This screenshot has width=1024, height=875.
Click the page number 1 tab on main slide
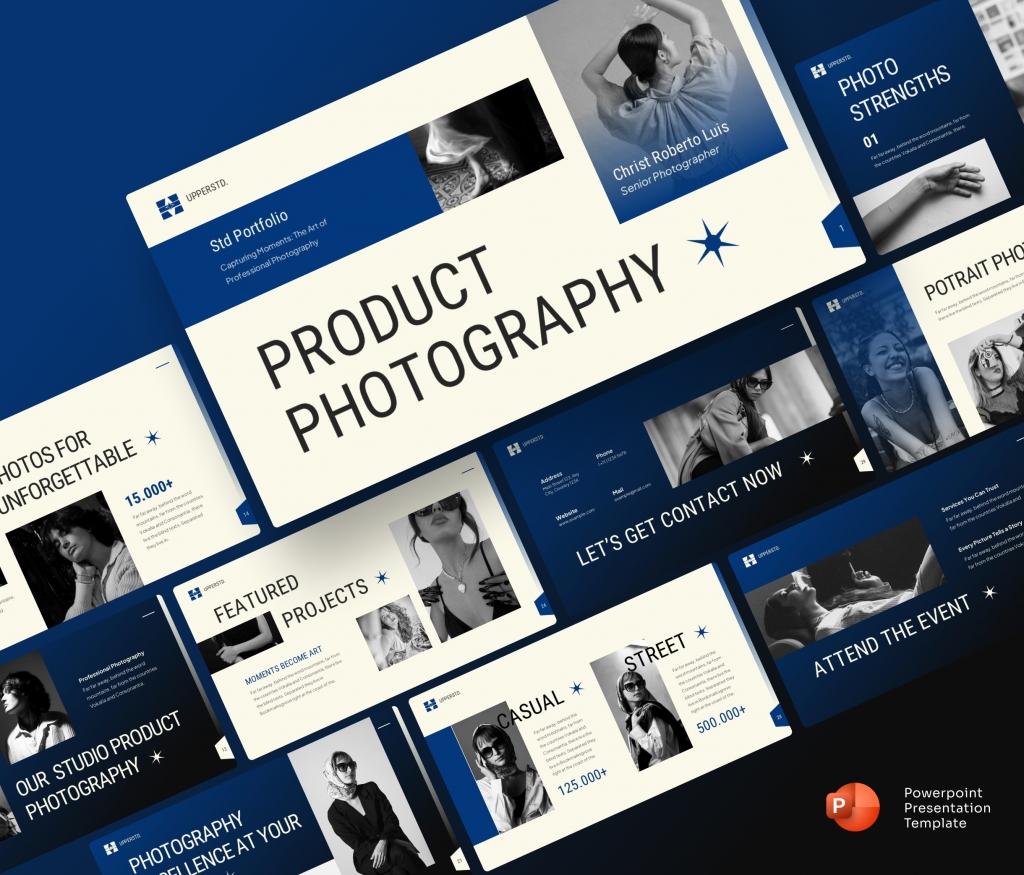coord(842,227)
